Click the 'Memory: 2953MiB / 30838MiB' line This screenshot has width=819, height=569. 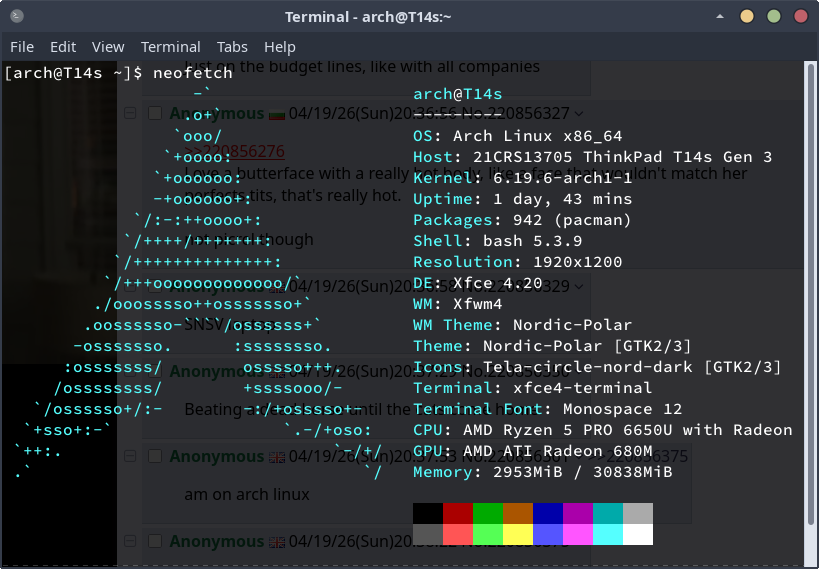(543, 472)
